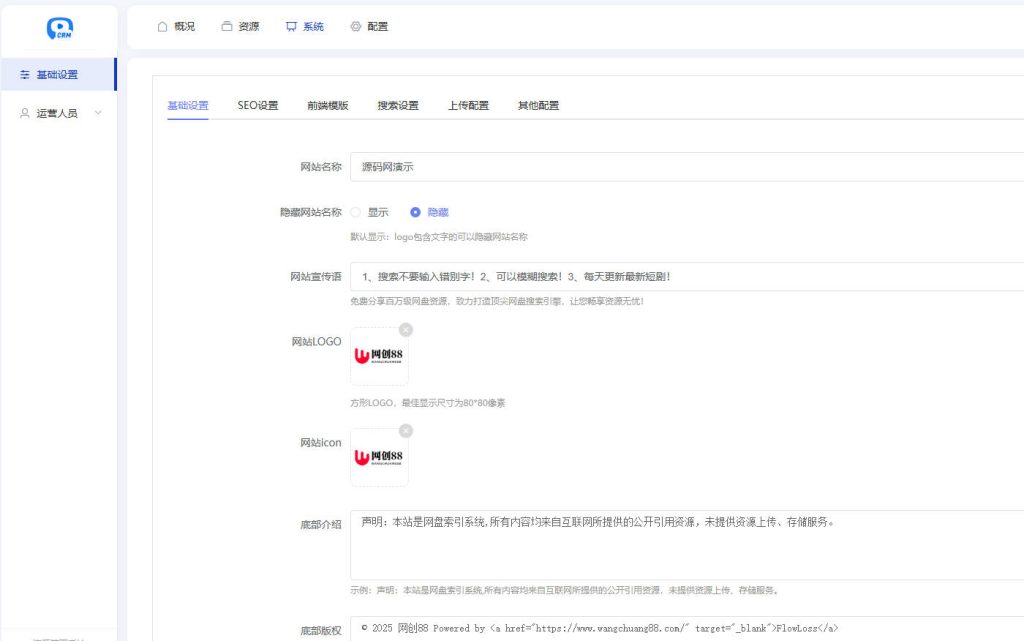
Task: Open the 配置 top menu
Action: tap(370, 26)
